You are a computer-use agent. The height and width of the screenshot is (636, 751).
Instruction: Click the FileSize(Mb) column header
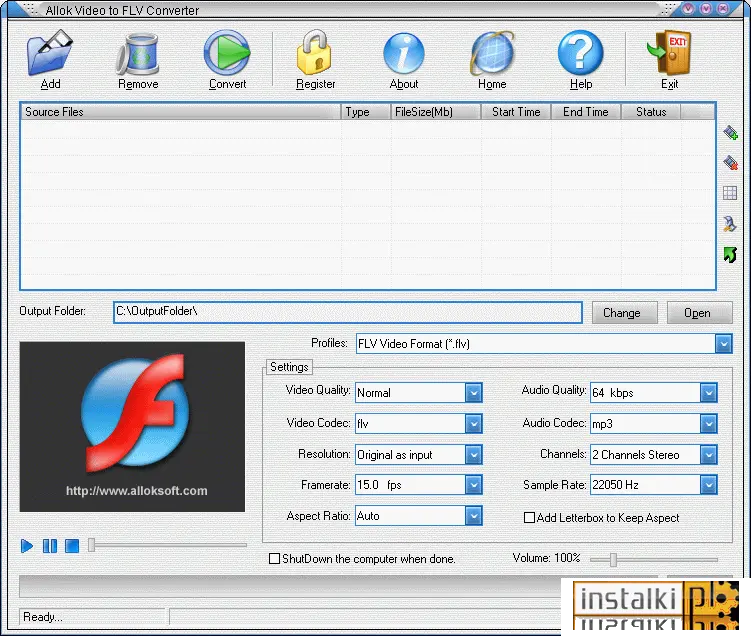click(x=436, y=112)
